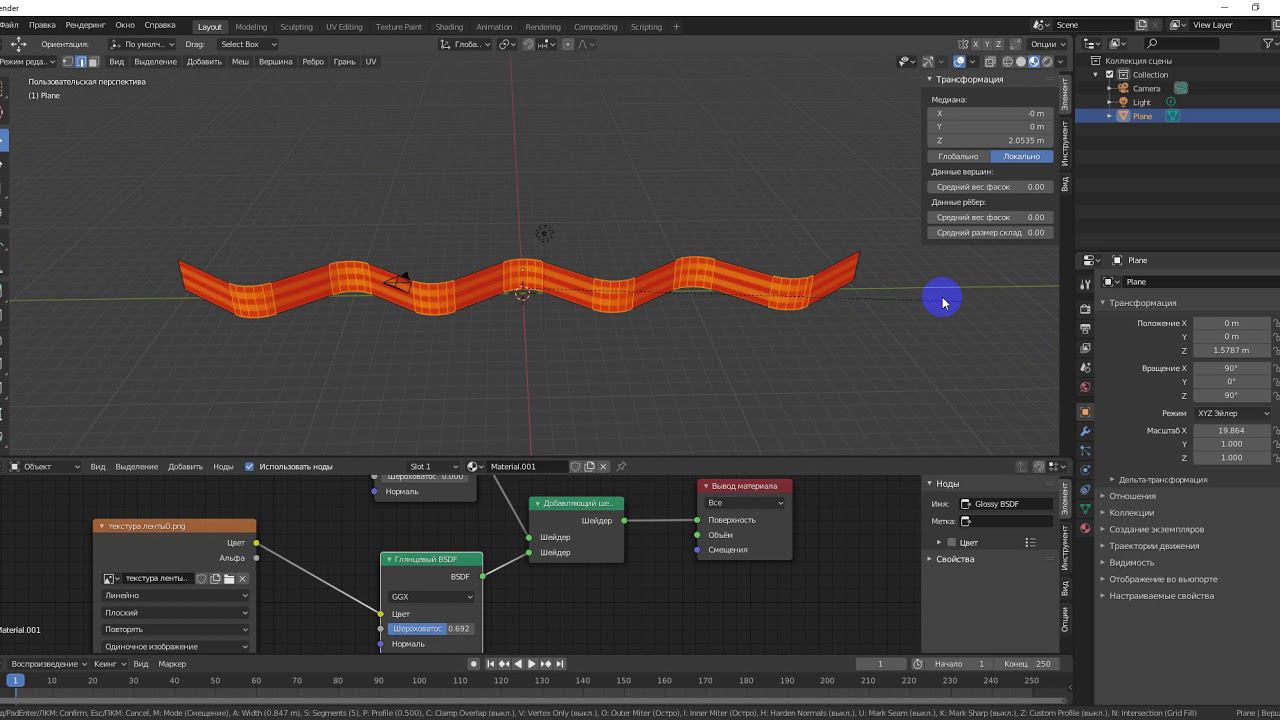1280x720 pixels.
Task: Uncheck the Collection visibility checkbox
Action: (1109, 75)
